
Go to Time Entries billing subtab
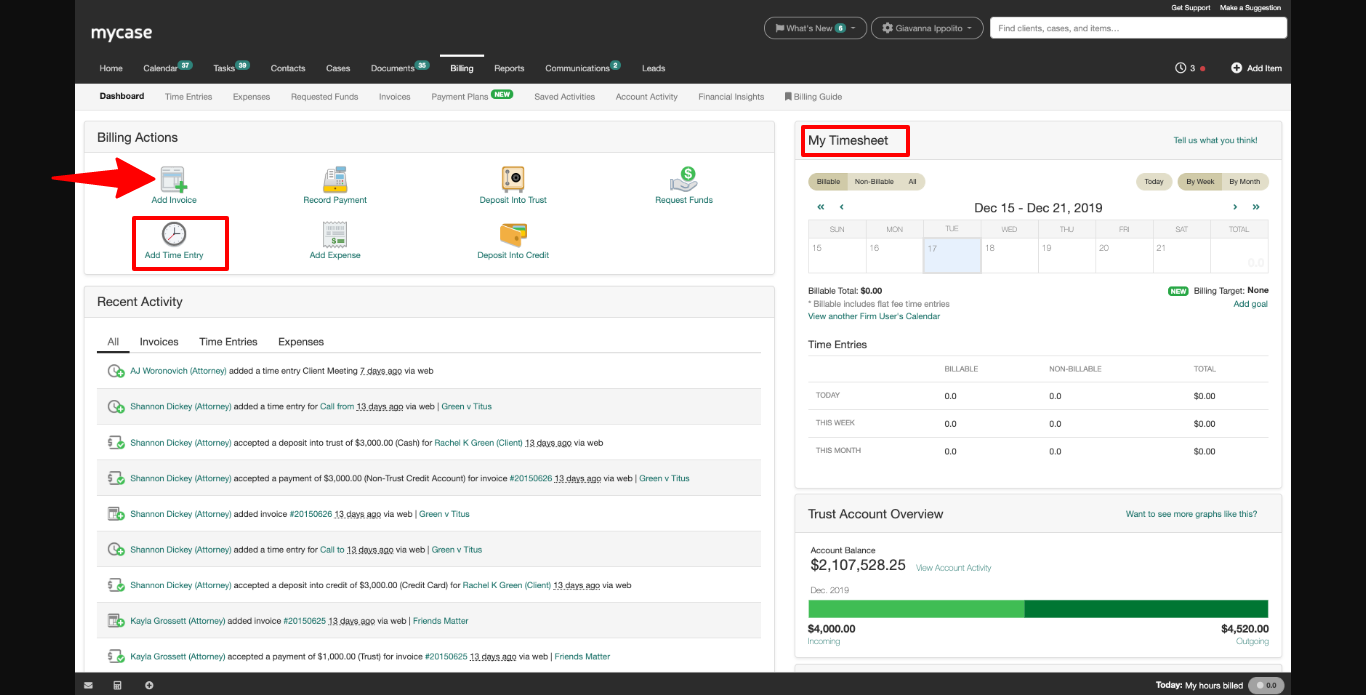pyautogui.click(x=188, y=97)
